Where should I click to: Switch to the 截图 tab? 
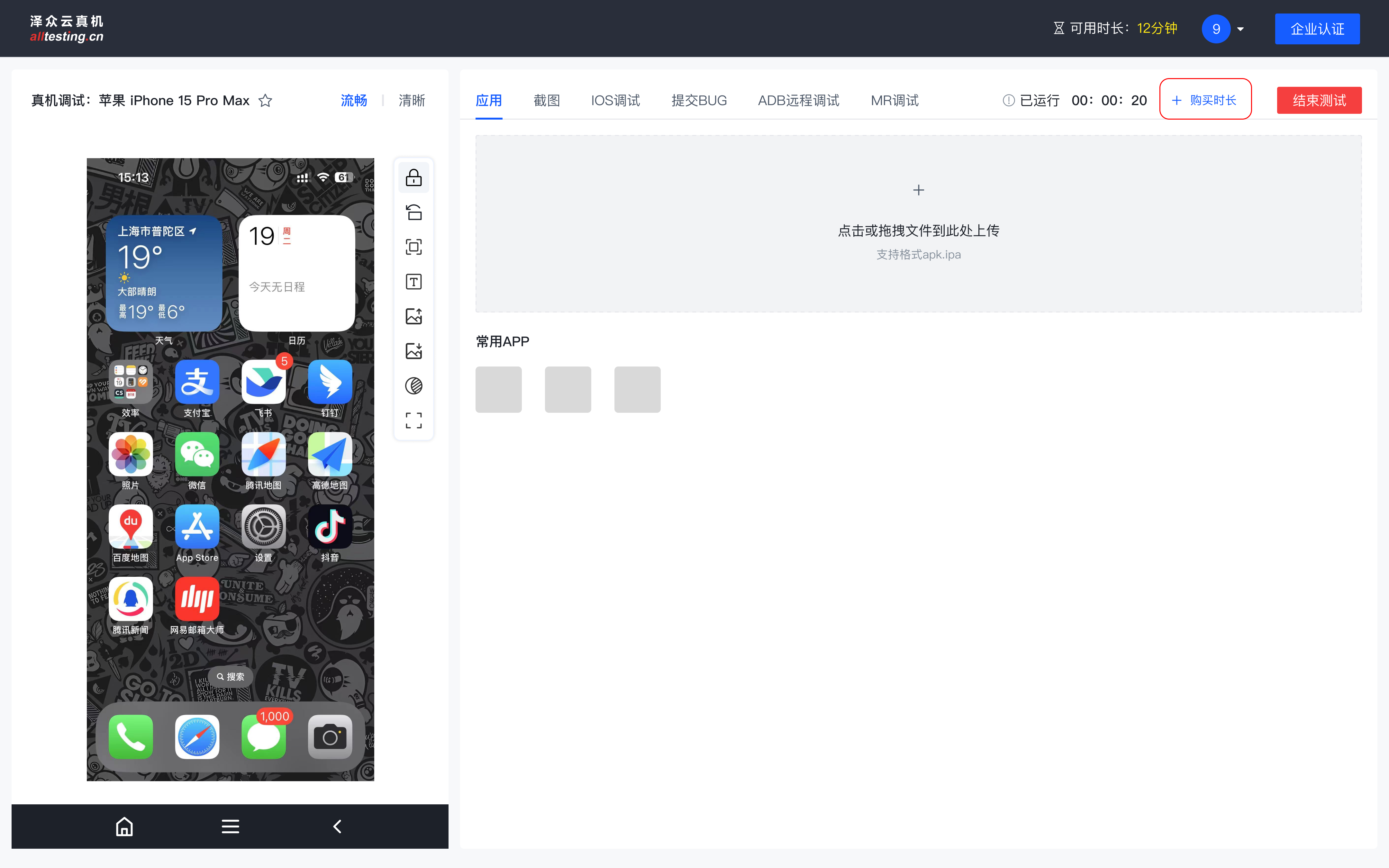pyautogui.click(x=546, y=100)
